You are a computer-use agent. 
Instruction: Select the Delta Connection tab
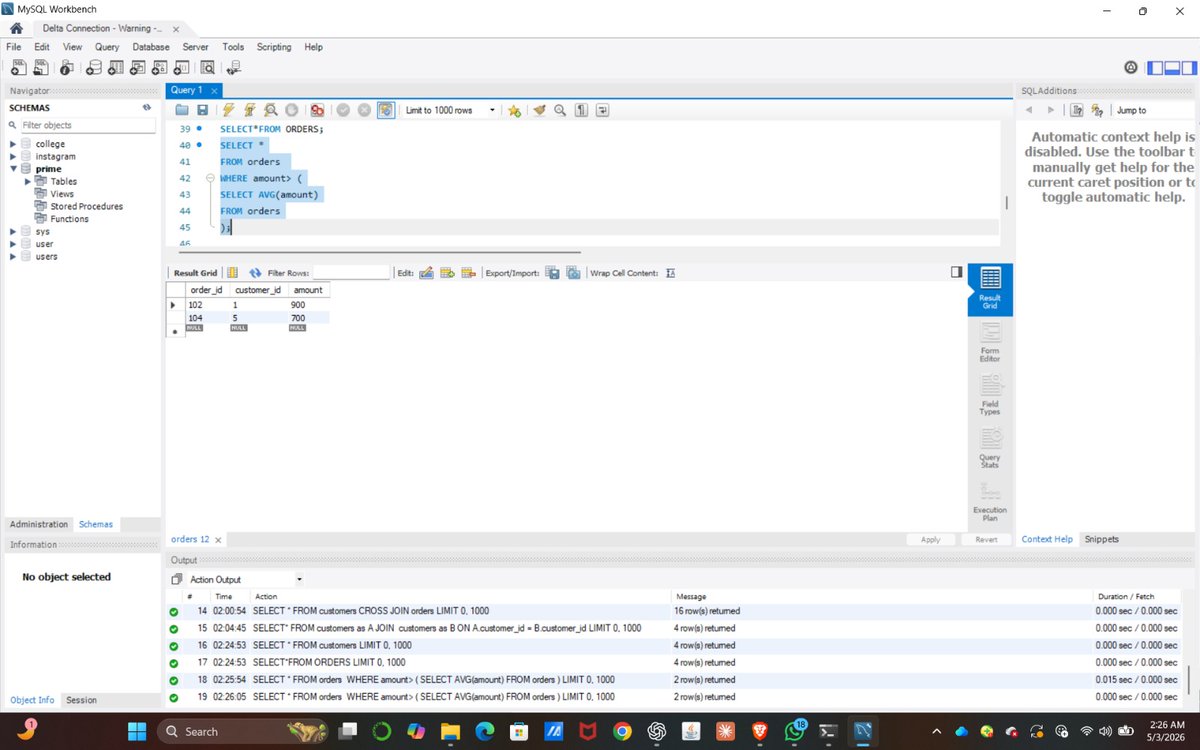point(110,28)
